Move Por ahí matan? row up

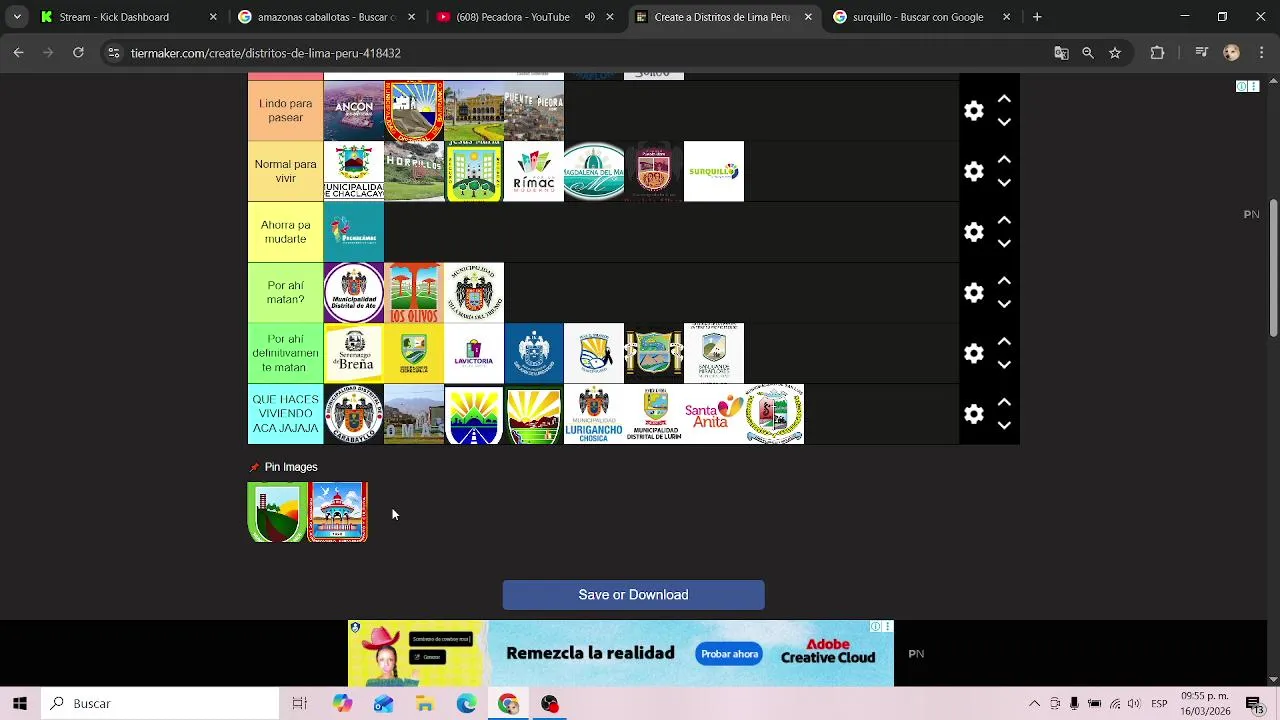click(1004, 281)
